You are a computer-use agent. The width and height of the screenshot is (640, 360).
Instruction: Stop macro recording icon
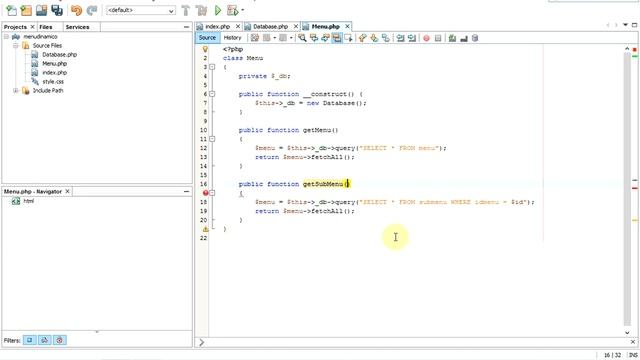438,38
